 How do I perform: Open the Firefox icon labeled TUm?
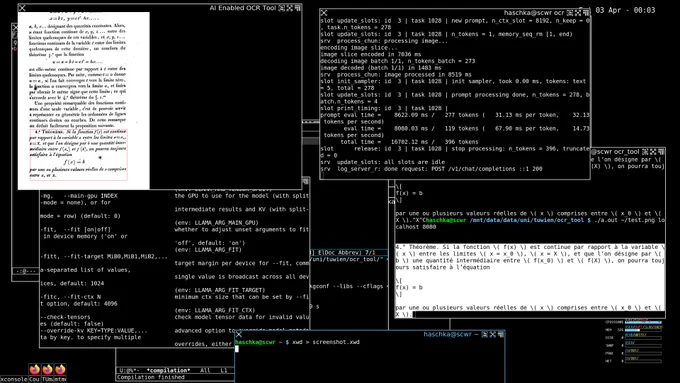(47, 370)
